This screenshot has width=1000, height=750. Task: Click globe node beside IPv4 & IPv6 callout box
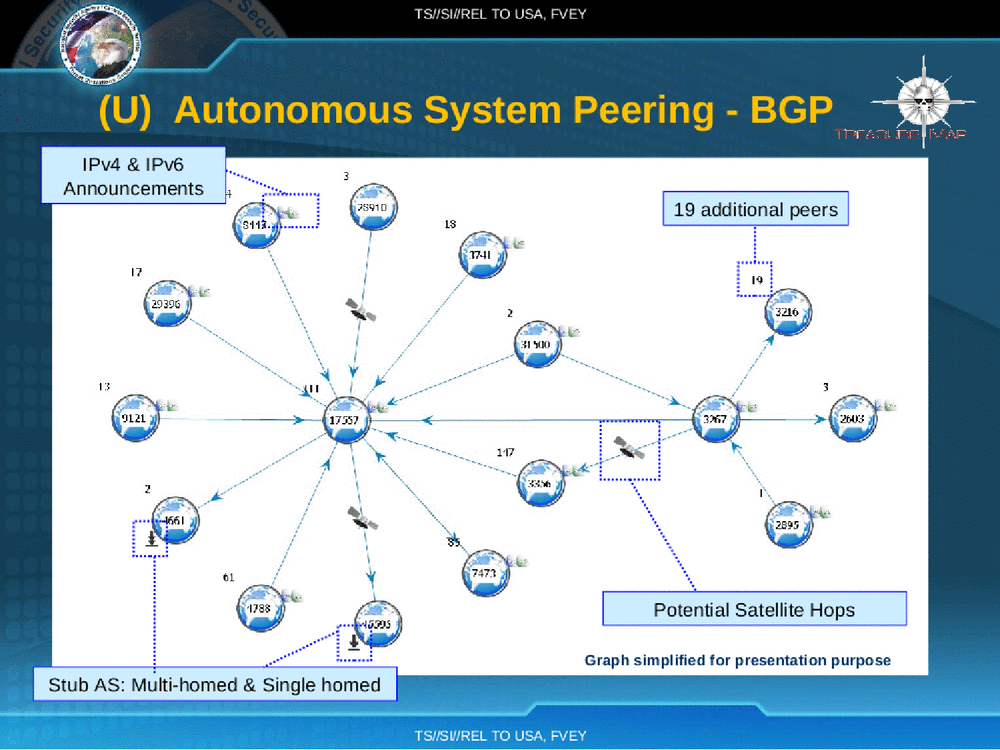tap(256, 225)
